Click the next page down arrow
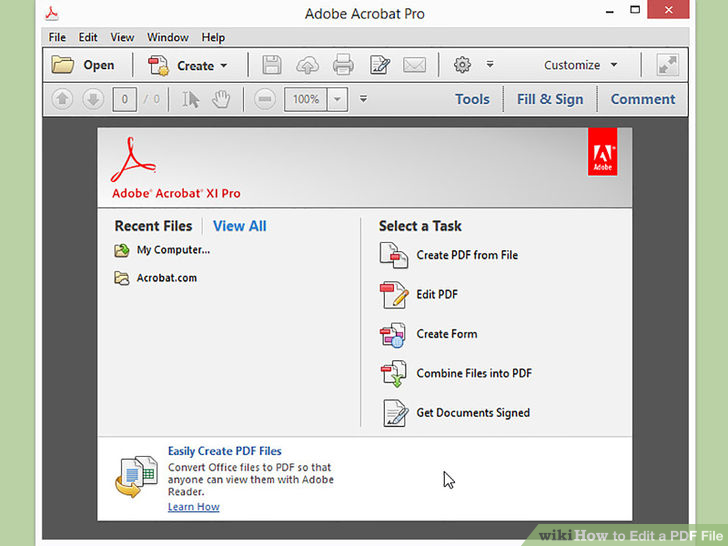This screenshot has height=546, width=728. click(x=93, y=99)
